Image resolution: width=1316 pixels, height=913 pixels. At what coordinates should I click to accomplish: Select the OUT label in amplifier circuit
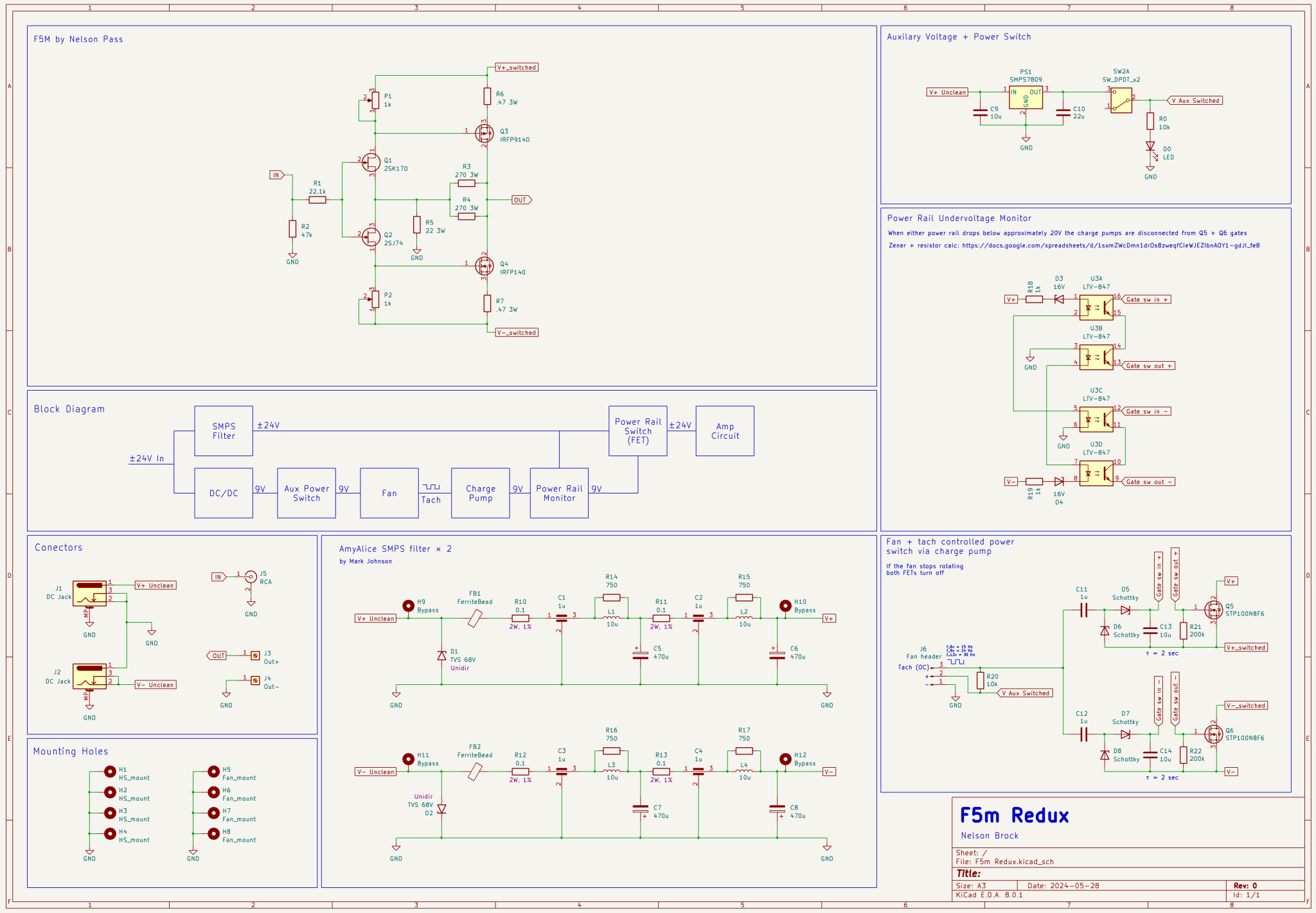(522, 200)
